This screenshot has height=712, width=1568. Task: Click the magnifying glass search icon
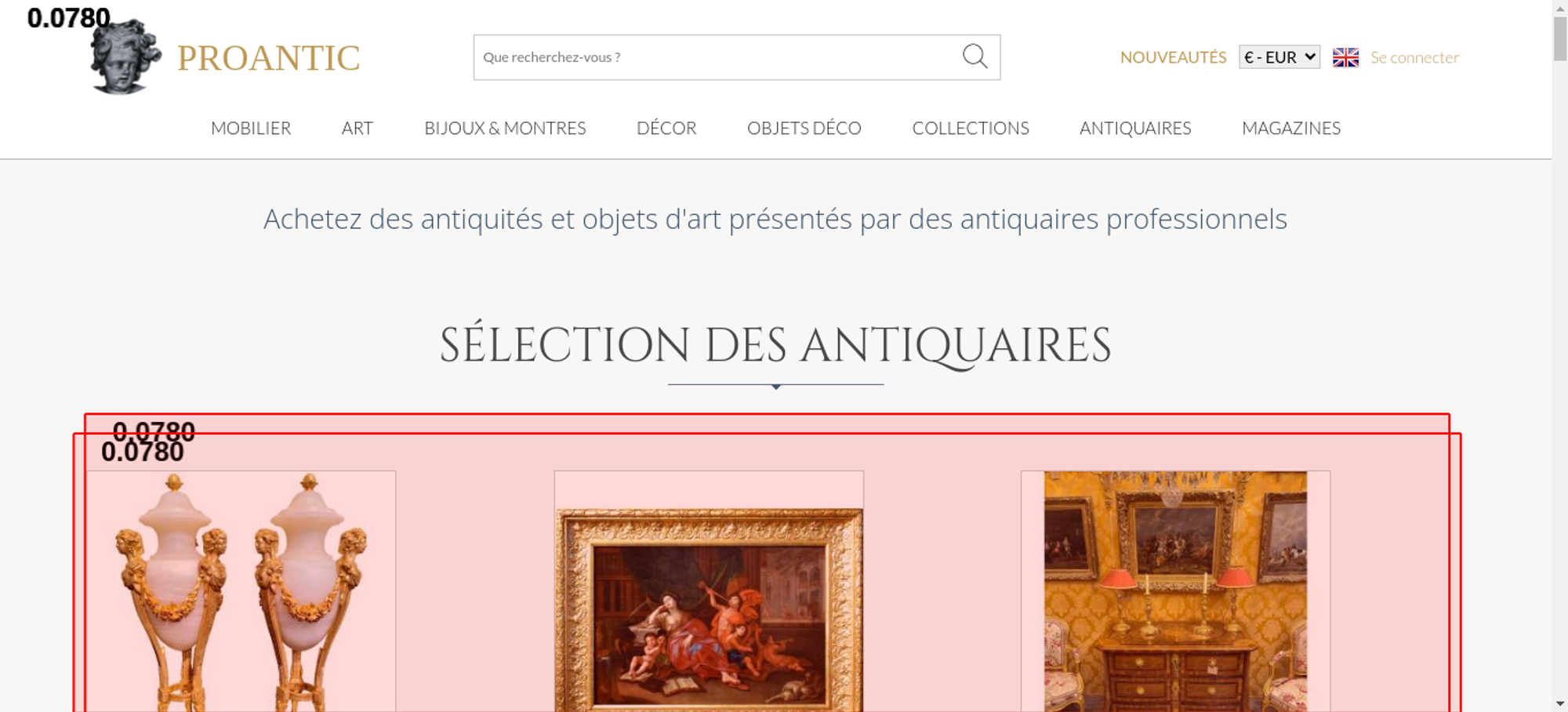coord(975,56)
